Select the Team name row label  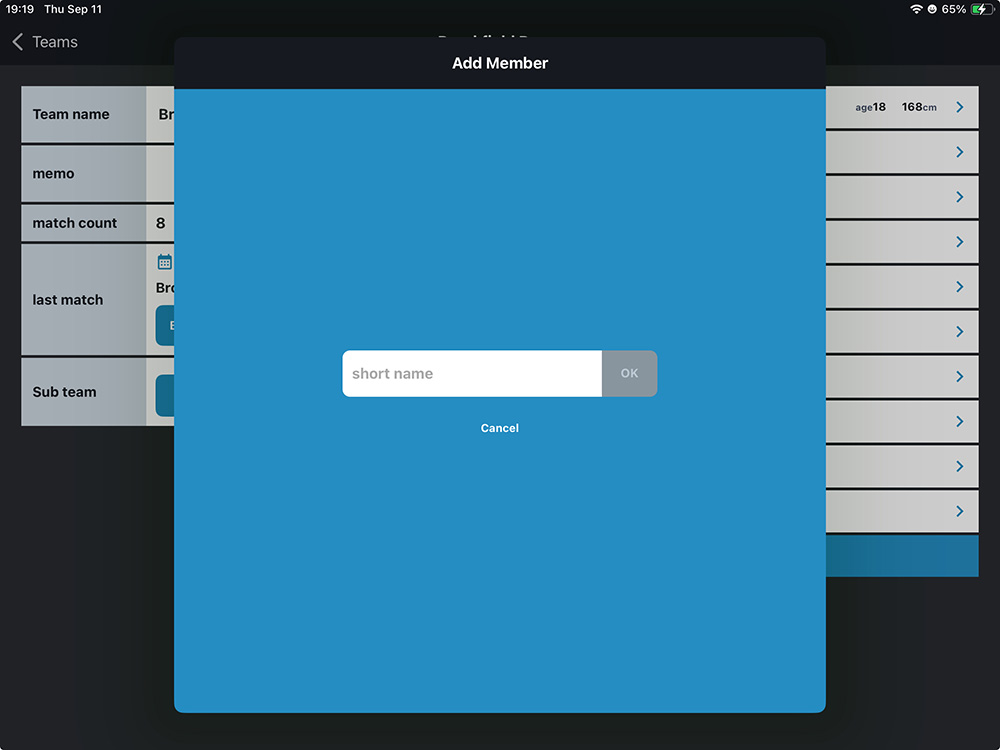(71, 114)
